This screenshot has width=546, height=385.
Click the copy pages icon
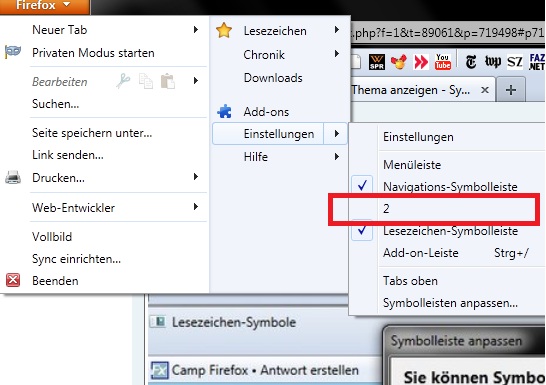tap(146, 81)
